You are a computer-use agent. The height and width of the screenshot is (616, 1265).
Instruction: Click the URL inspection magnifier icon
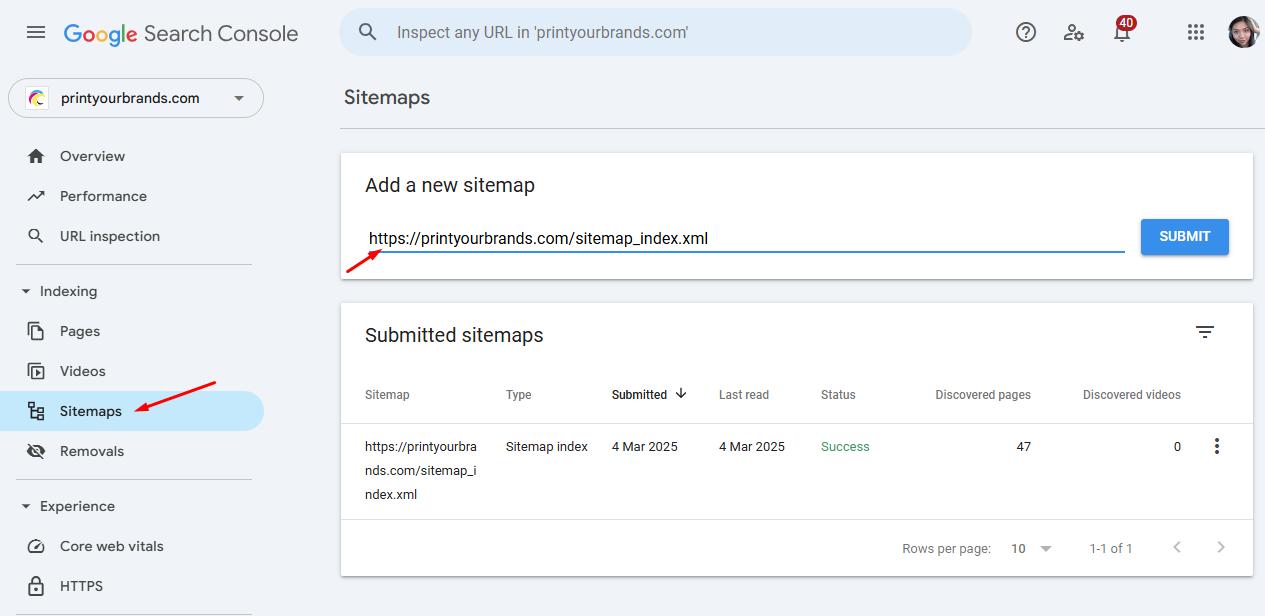tap(36, 236)
